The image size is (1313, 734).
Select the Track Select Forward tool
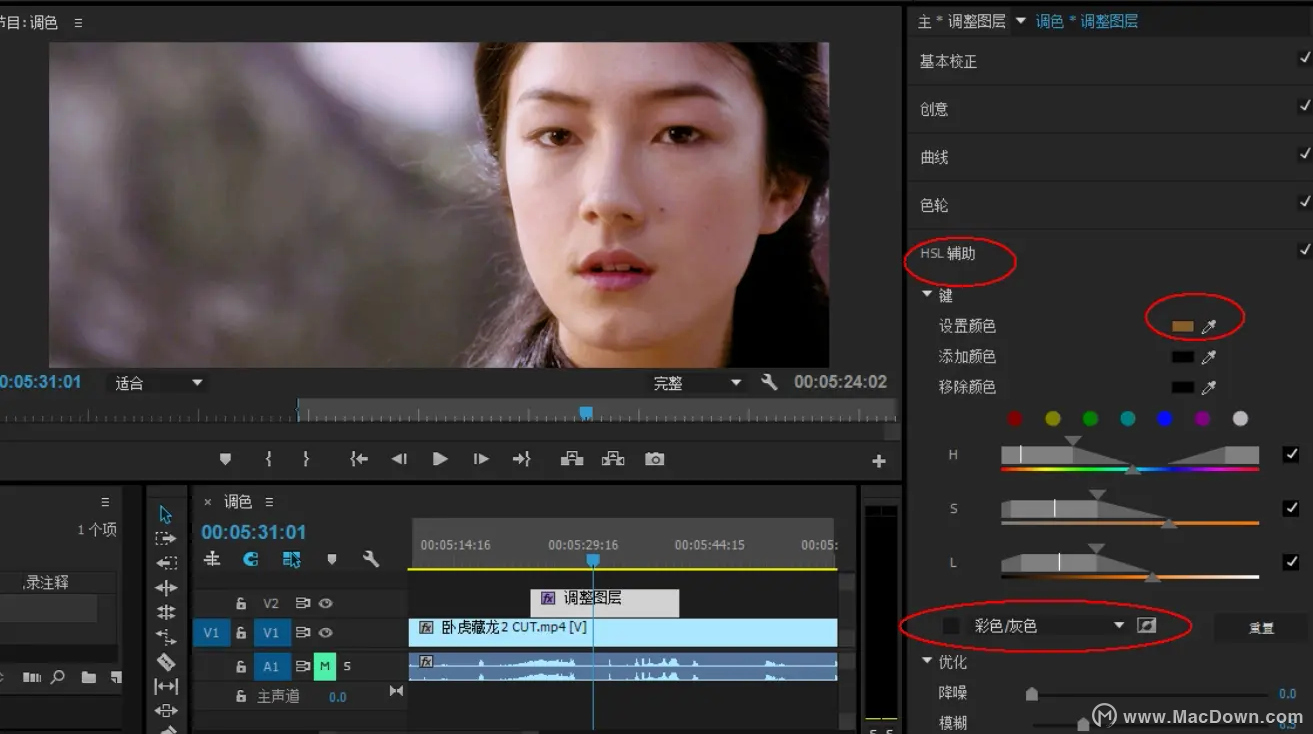pos(165,538)
